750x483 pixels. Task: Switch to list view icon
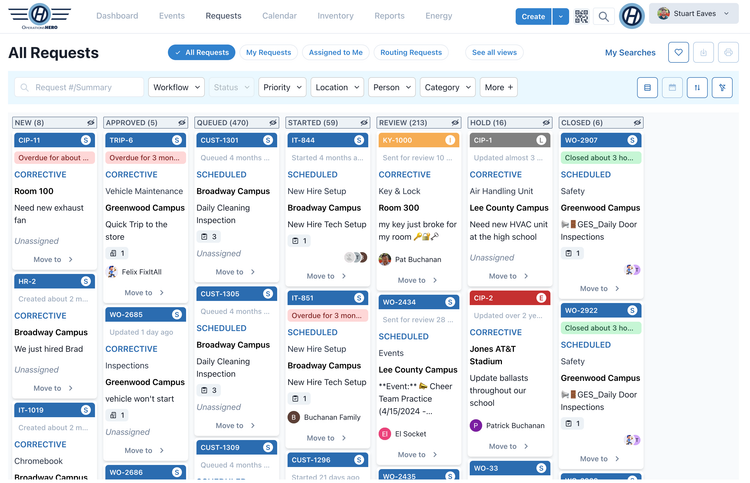(647, 88)
